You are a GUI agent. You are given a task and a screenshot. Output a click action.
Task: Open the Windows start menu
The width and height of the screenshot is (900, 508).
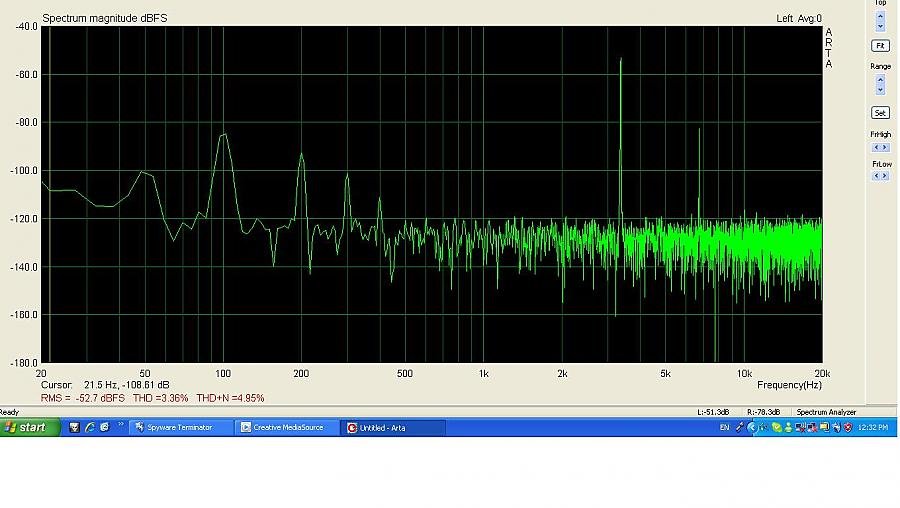(x=30, y=428)
